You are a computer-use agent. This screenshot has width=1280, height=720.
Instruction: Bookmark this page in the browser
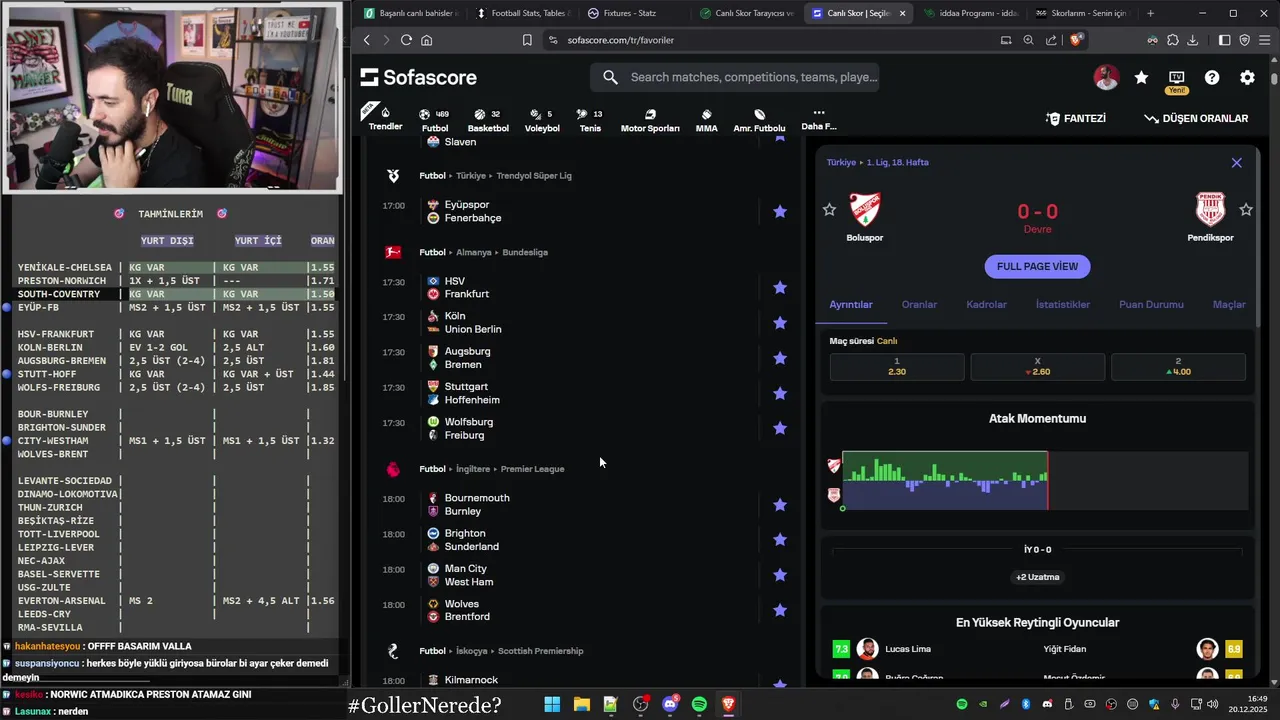click(x=527, y=40)
